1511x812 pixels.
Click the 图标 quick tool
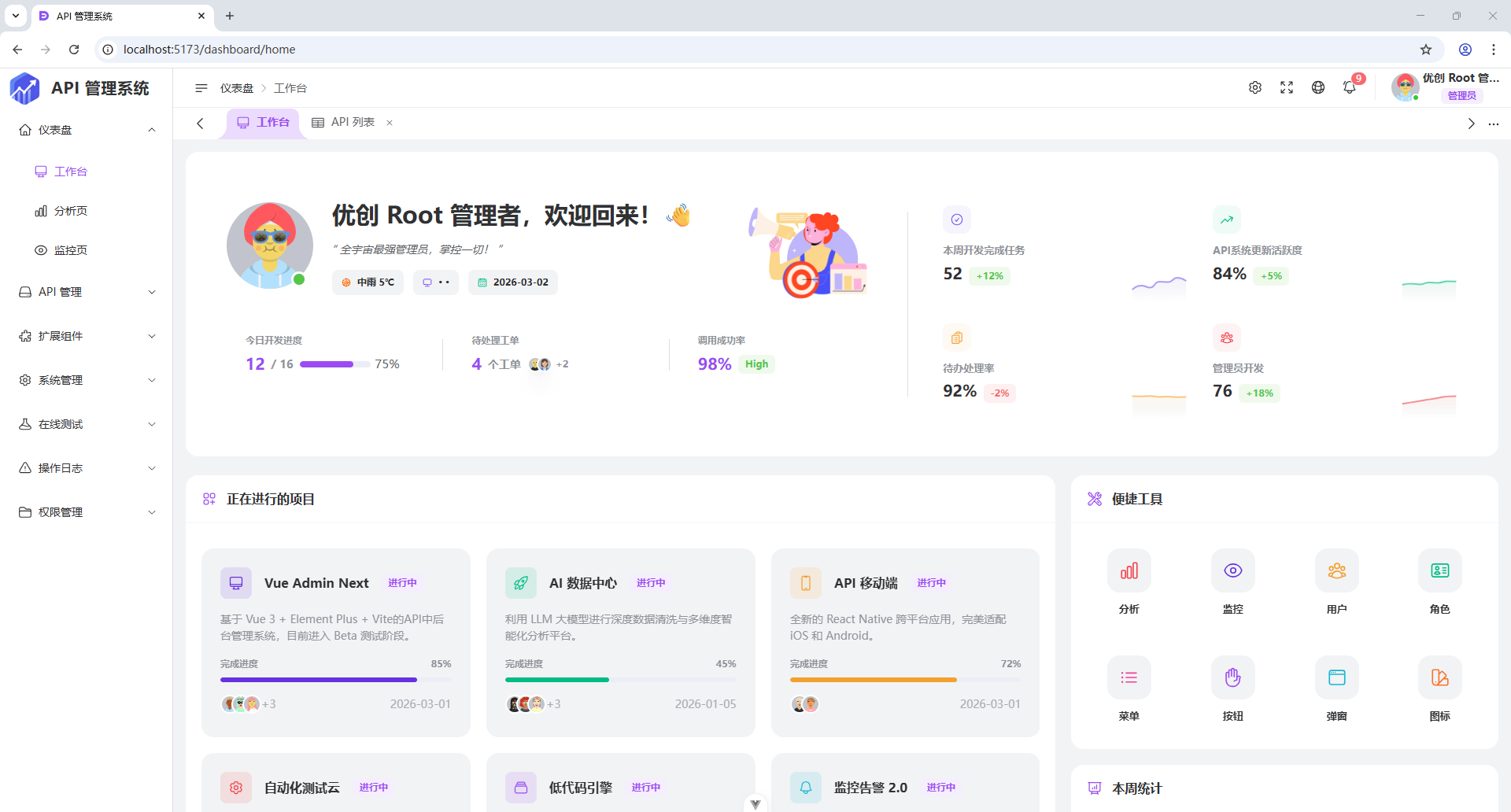(x=1439, y=677)
